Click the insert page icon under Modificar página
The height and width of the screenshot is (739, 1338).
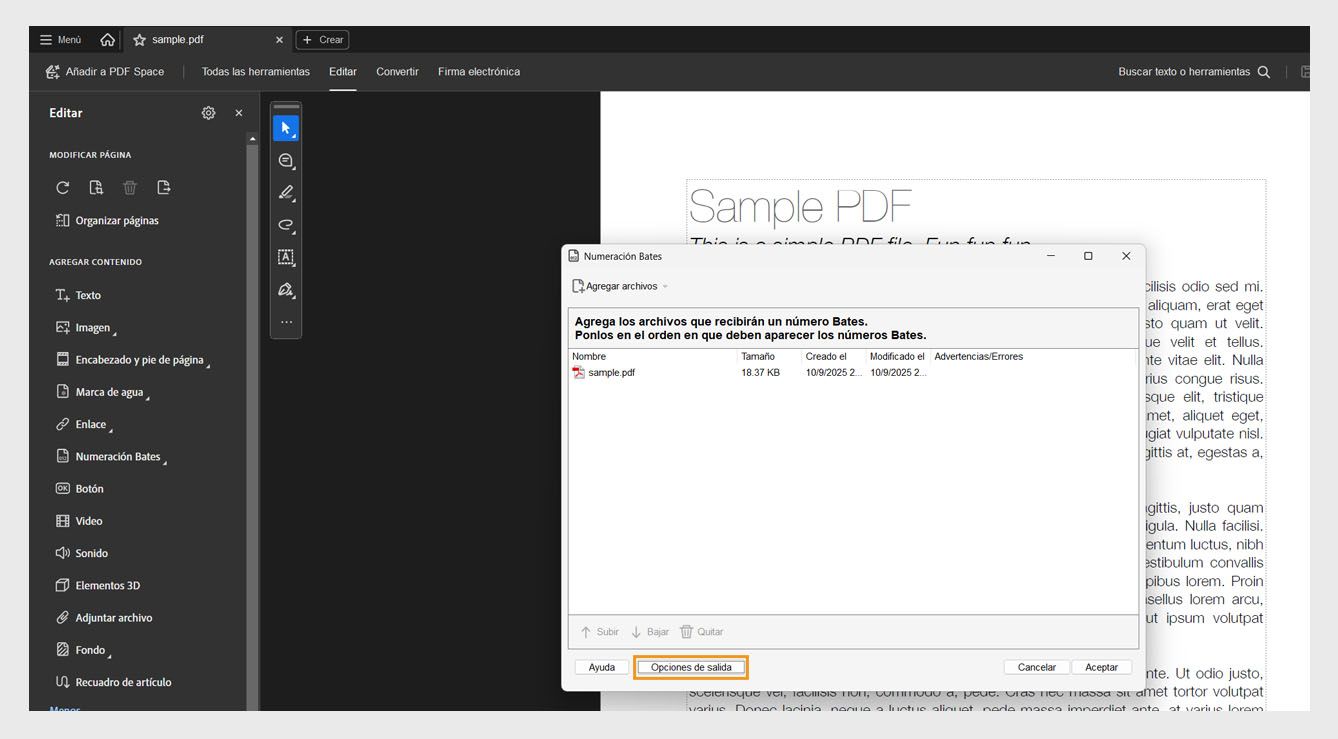96,187
